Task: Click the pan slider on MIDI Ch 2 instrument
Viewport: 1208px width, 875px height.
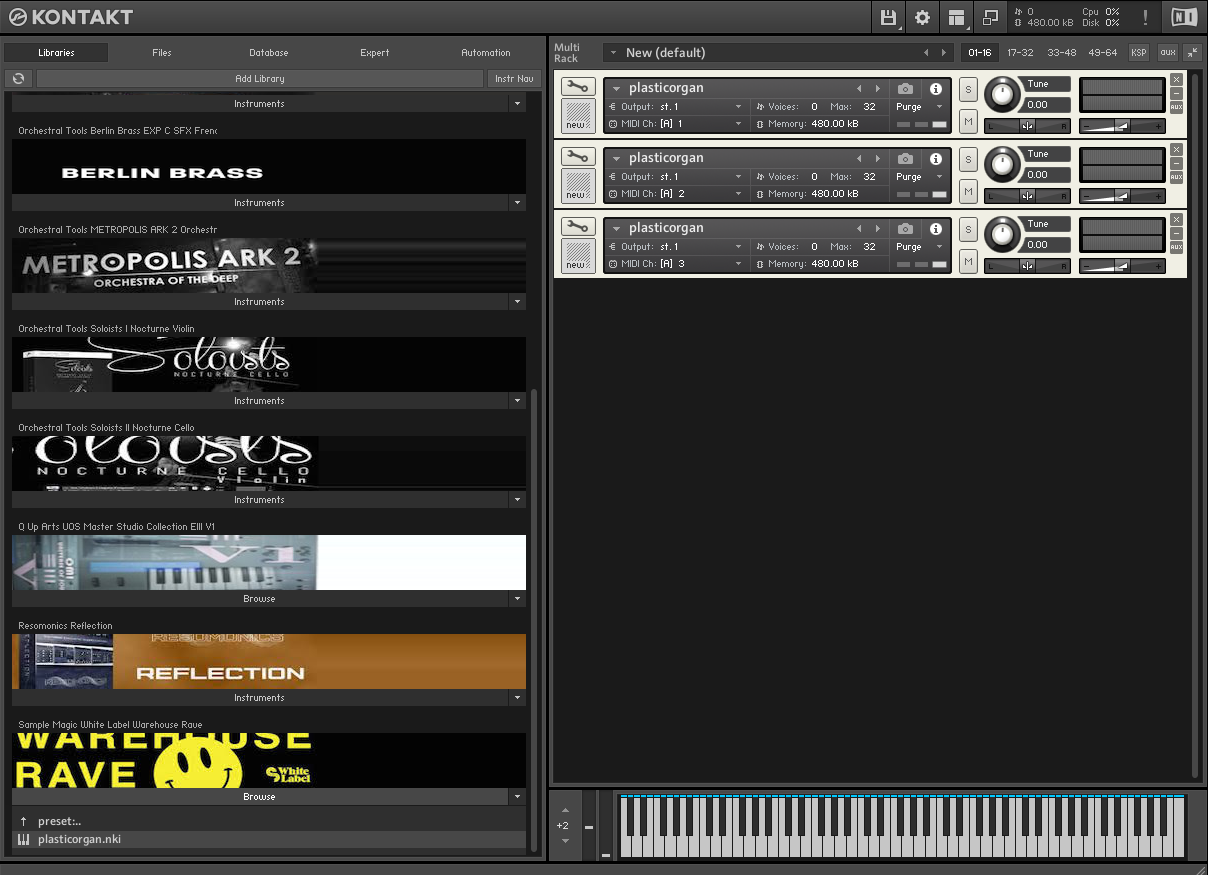Action: pos(1027,196)
